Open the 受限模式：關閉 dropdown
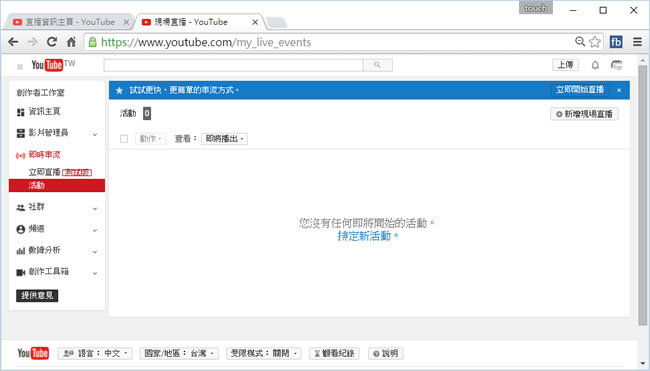The width and height of the screenshot is (650, 371). click(264, 353)
